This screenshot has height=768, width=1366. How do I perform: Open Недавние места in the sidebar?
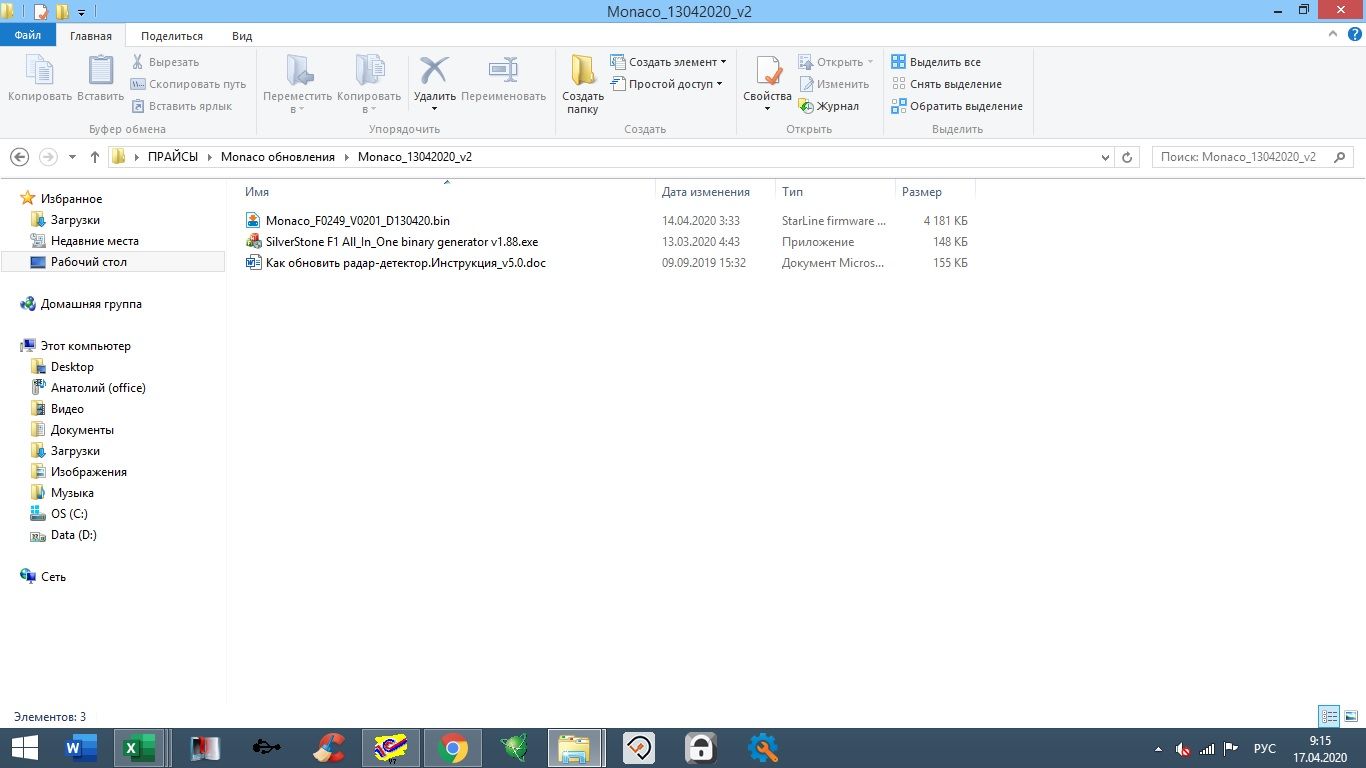tap(94, 241)
